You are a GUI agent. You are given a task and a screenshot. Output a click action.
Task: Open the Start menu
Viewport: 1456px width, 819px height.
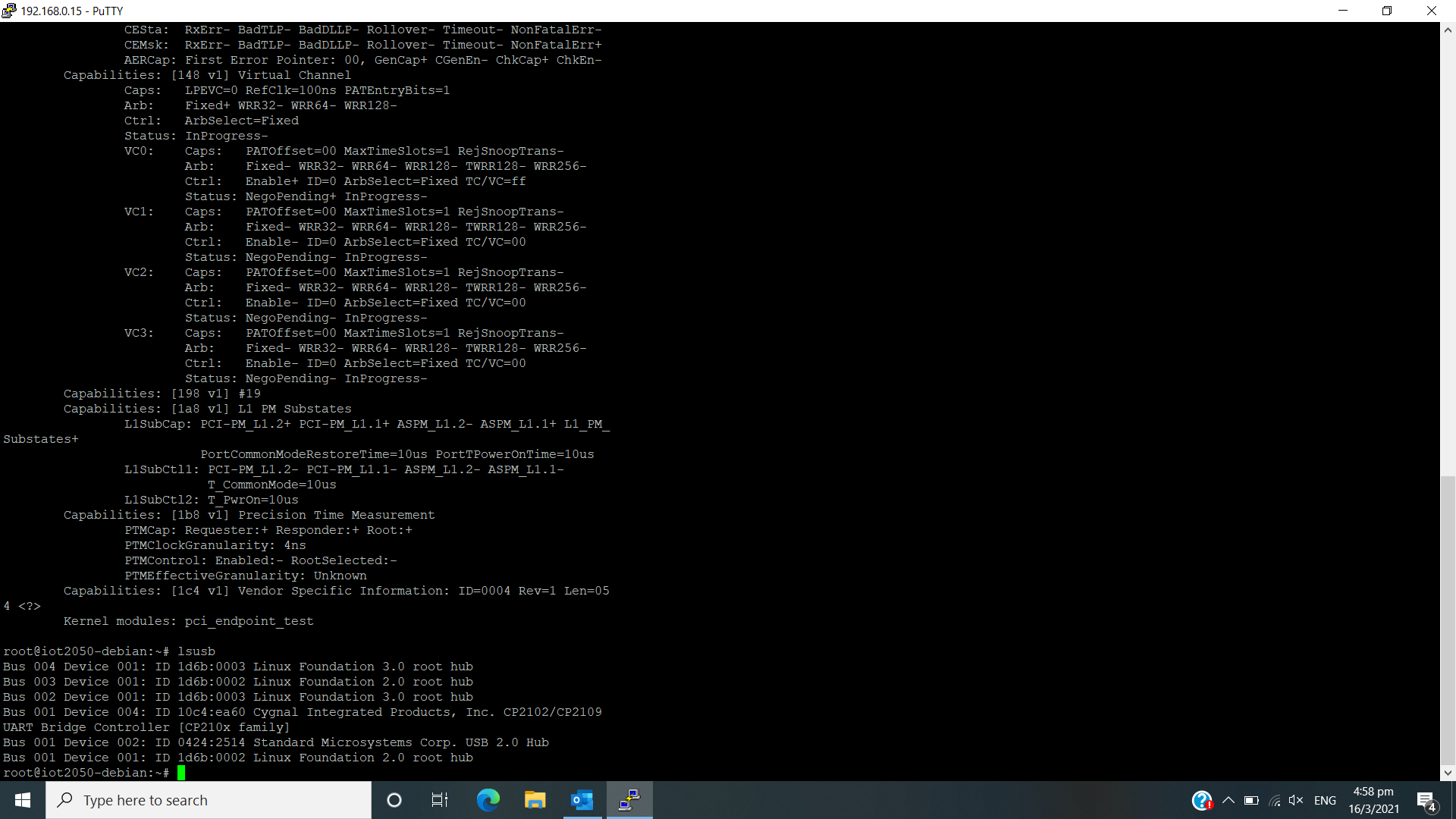(x=22, y=800)
